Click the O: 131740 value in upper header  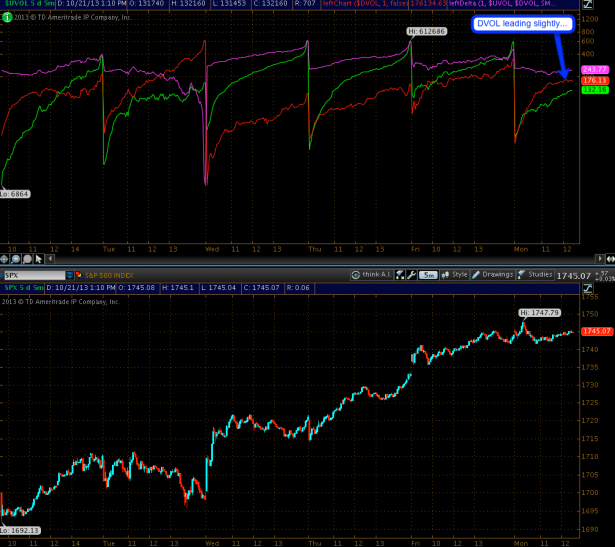click(x=149, y=4)
